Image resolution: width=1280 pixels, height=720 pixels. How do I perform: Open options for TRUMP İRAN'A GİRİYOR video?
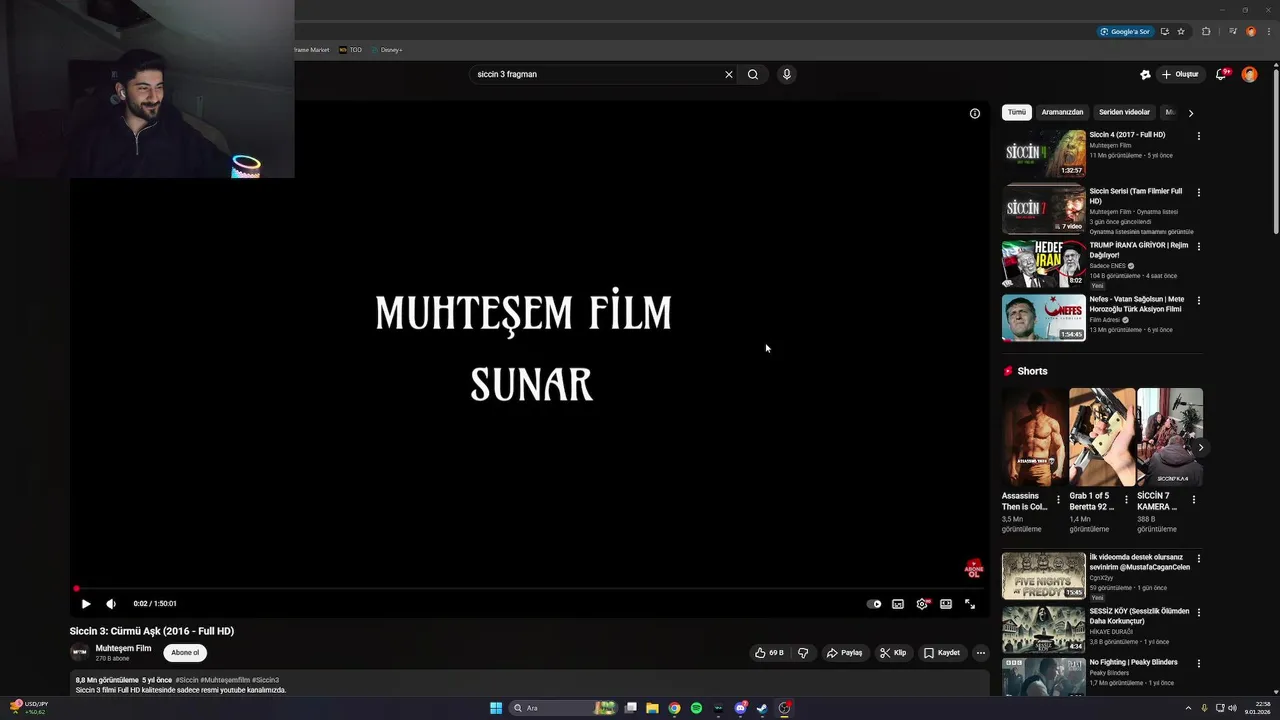coord(1199,246)
